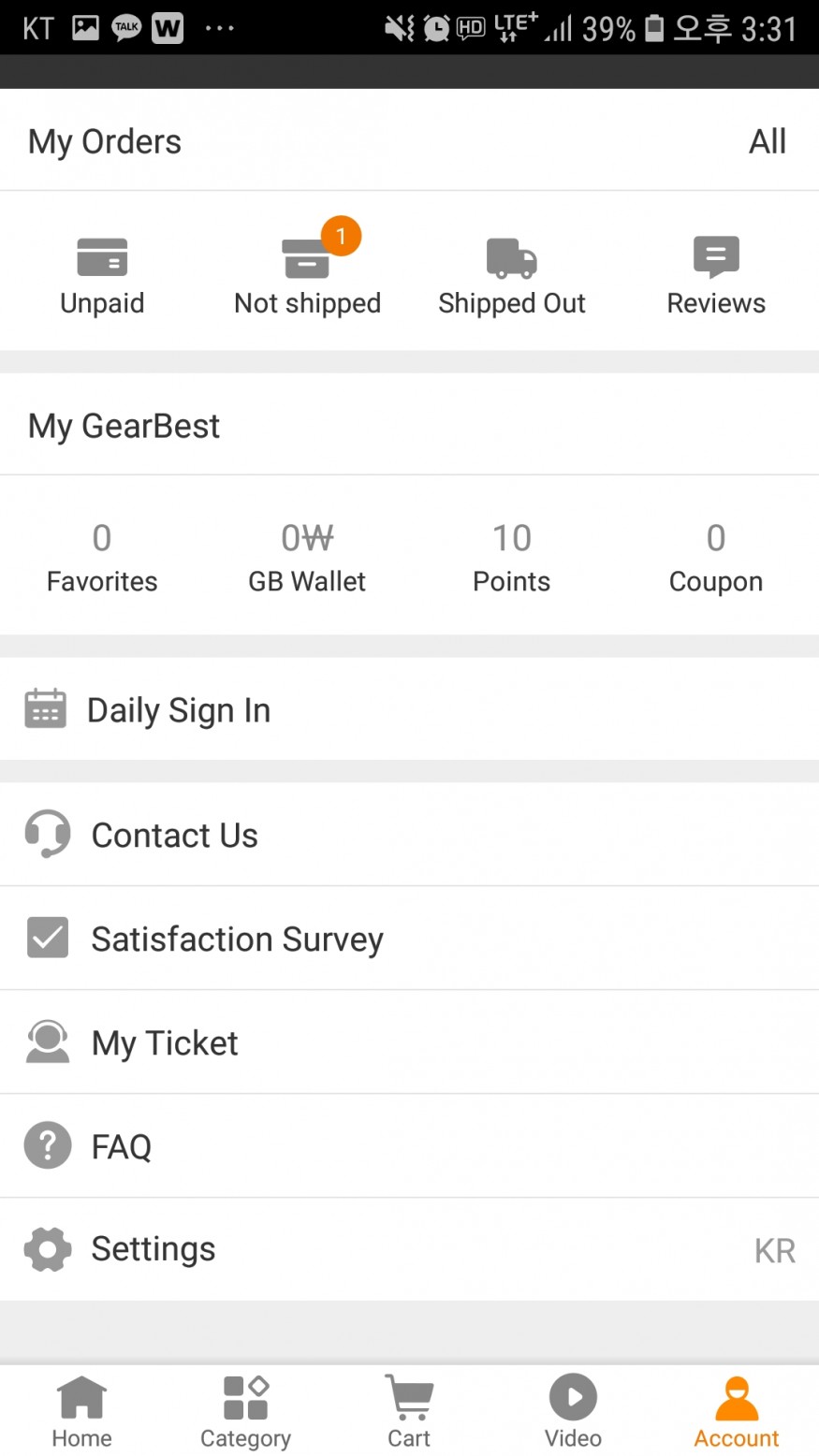
Task: Go to the Cart tab
Action: 409,1411
